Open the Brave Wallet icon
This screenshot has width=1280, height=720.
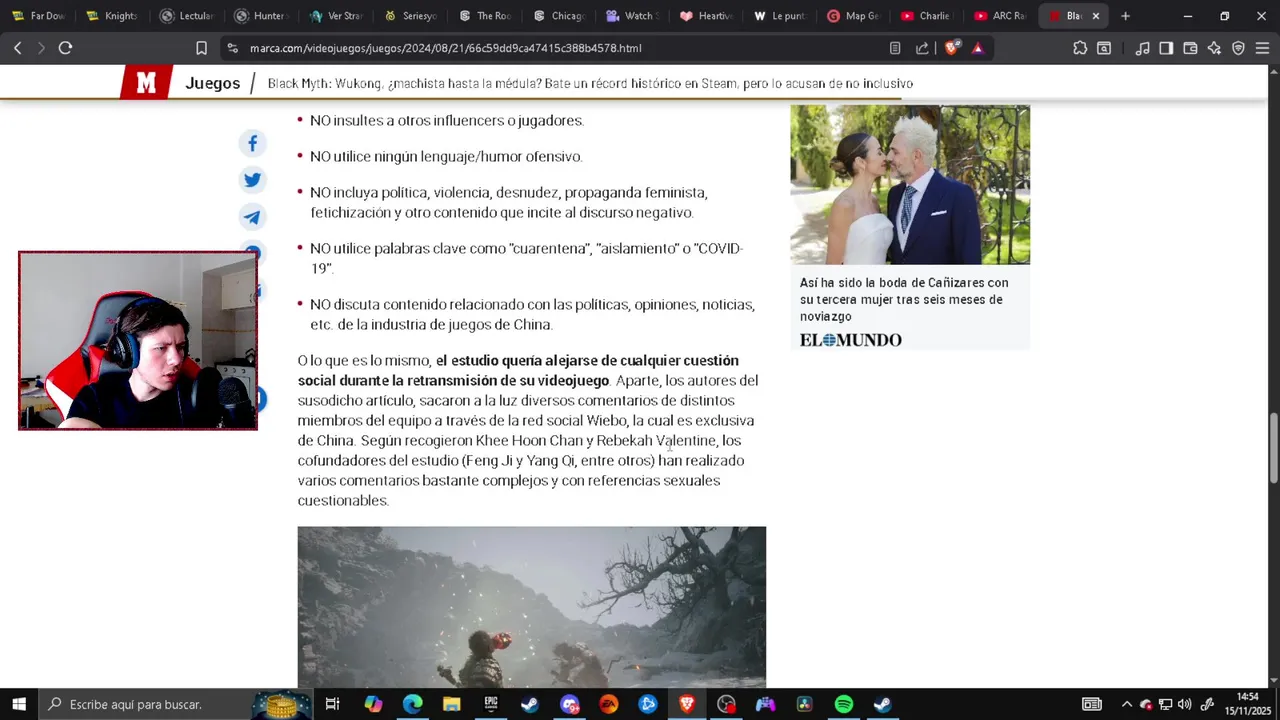[x=1190, y=48]
